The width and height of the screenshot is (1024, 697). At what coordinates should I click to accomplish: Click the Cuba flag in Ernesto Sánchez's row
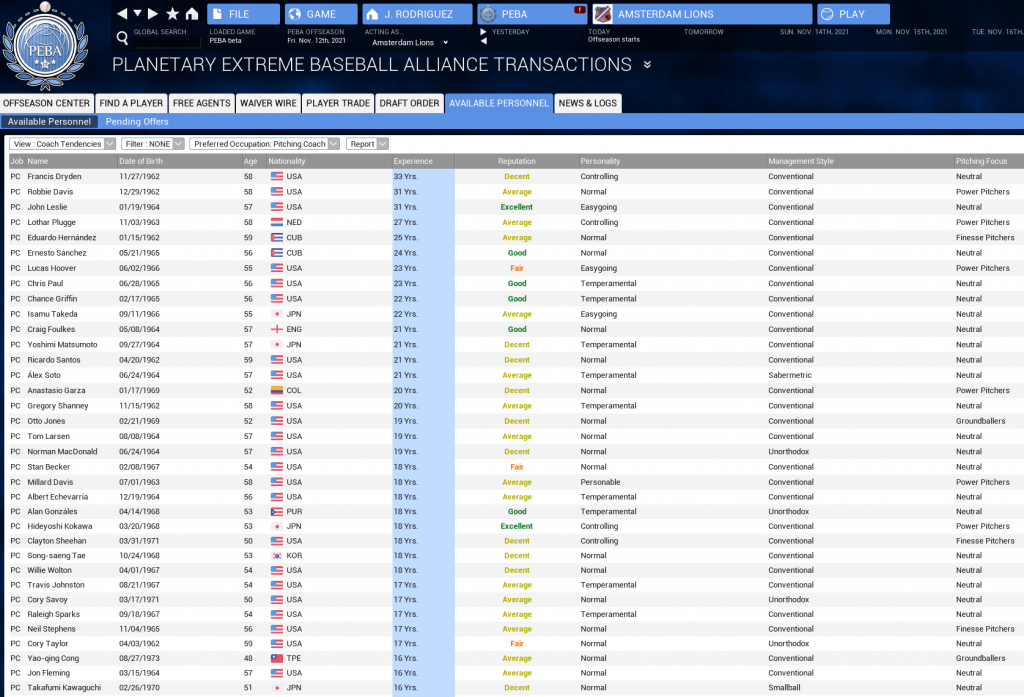[277, 253]
